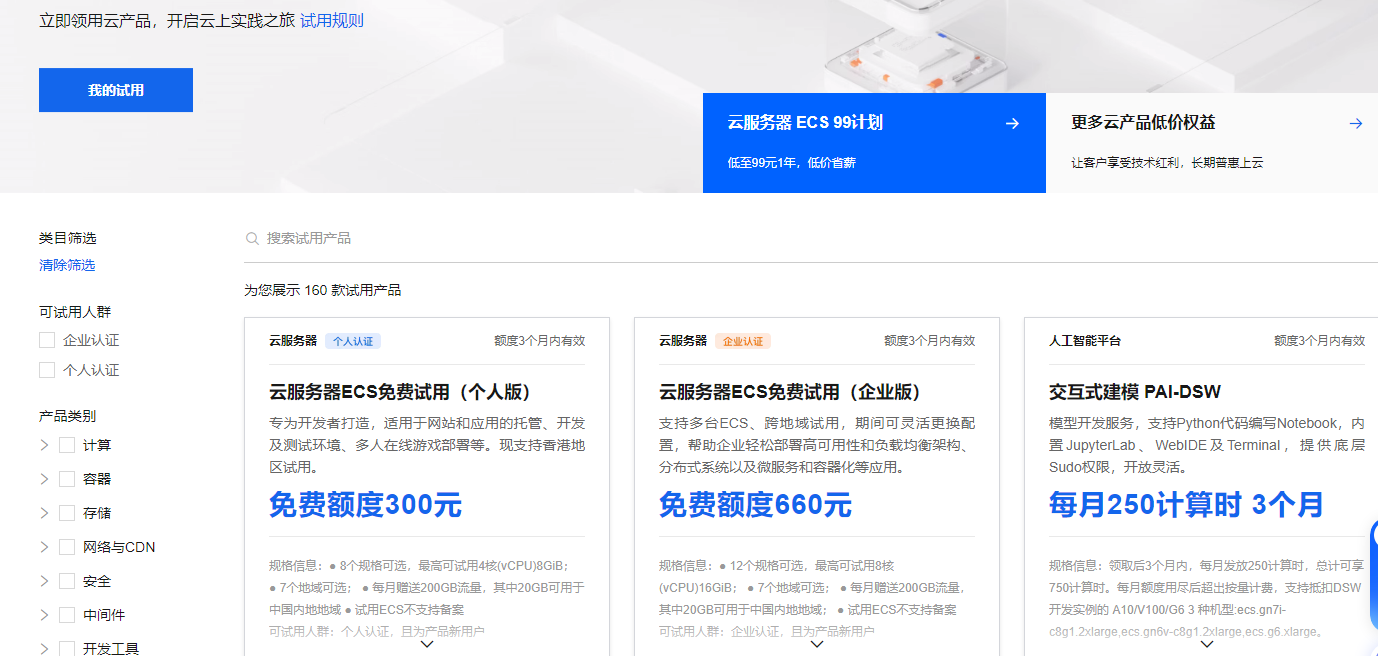Expand the 网络与CDN category
This screenshot has width=1378, height=656.
point(44,546)
